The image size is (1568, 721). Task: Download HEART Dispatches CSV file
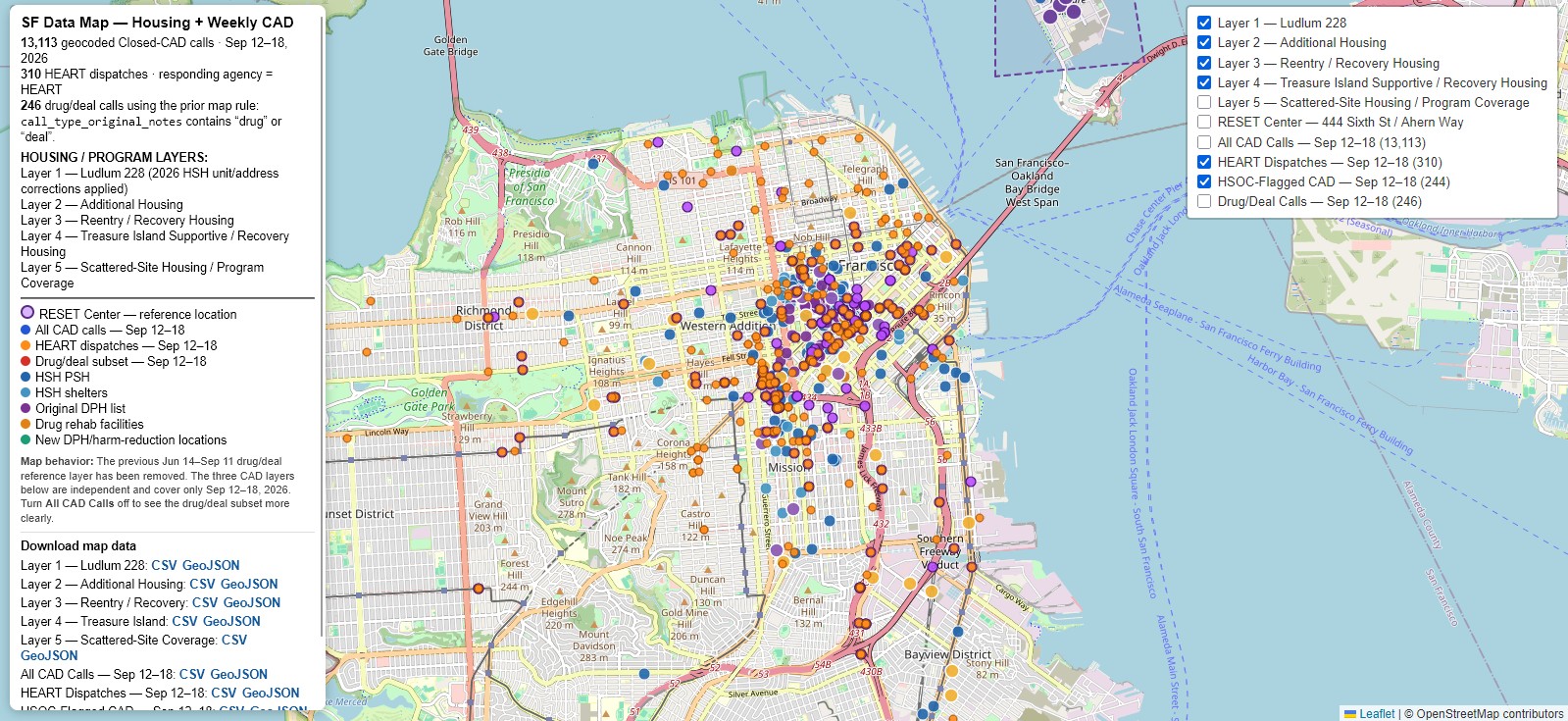pos(224,693)
